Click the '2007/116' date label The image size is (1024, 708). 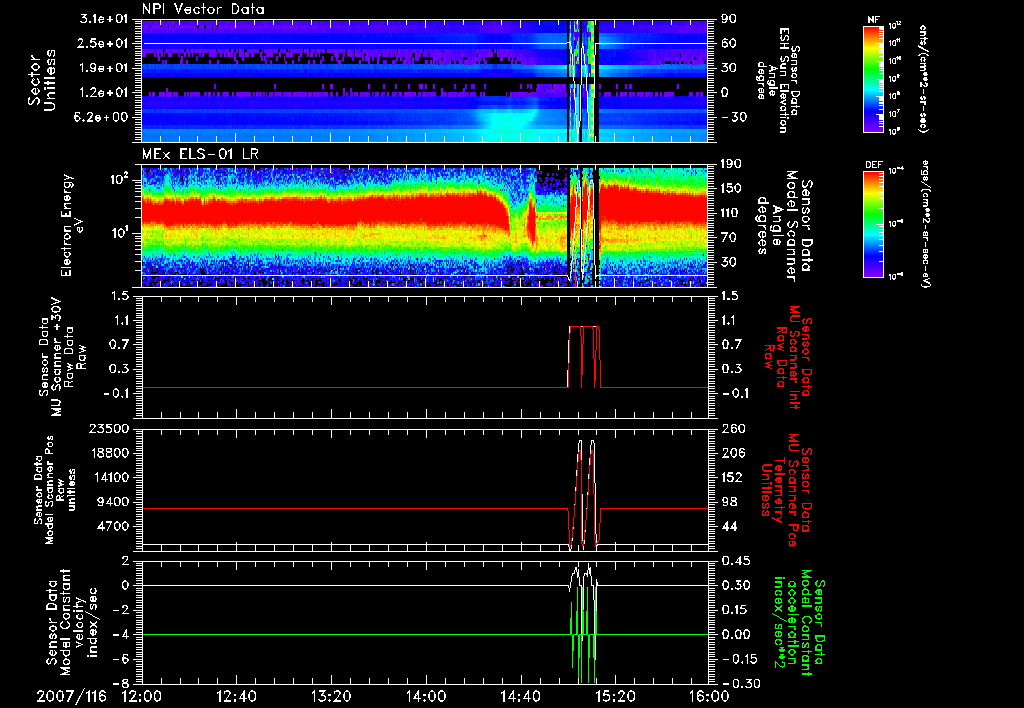pyautogui.click(x=71, y=696)
